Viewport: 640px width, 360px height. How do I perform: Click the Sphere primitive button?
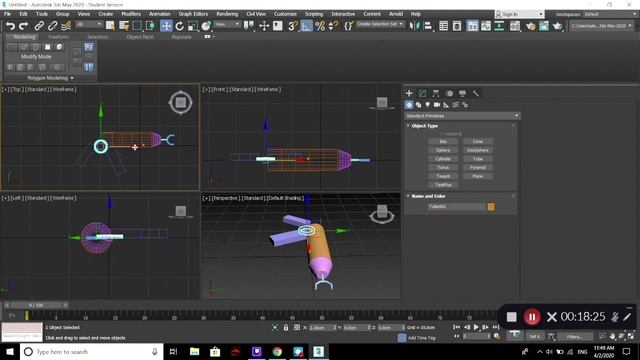click(443, 150)
